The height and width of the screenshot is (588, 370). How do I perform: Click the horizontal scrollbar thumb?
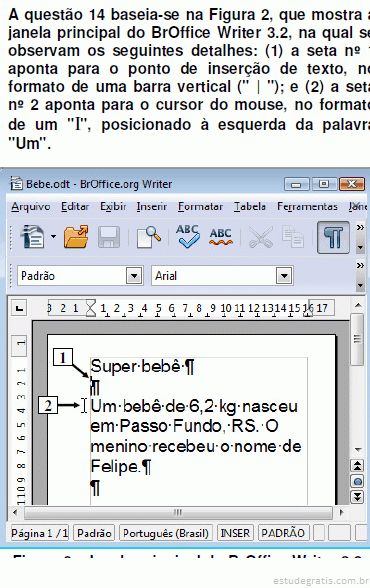[178, 512]
